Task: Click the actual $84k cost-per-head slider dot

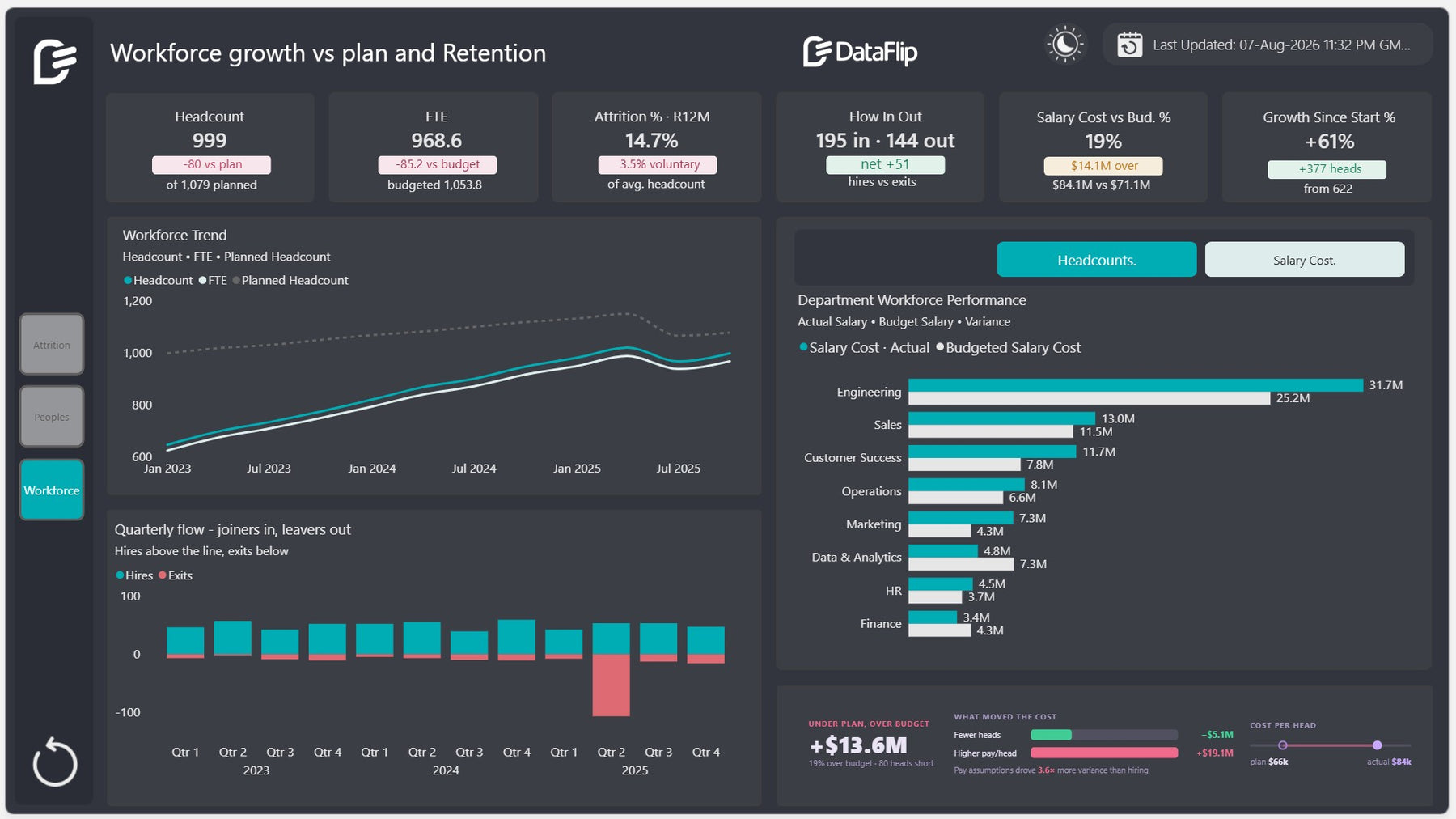Action: click(1377, 745)
